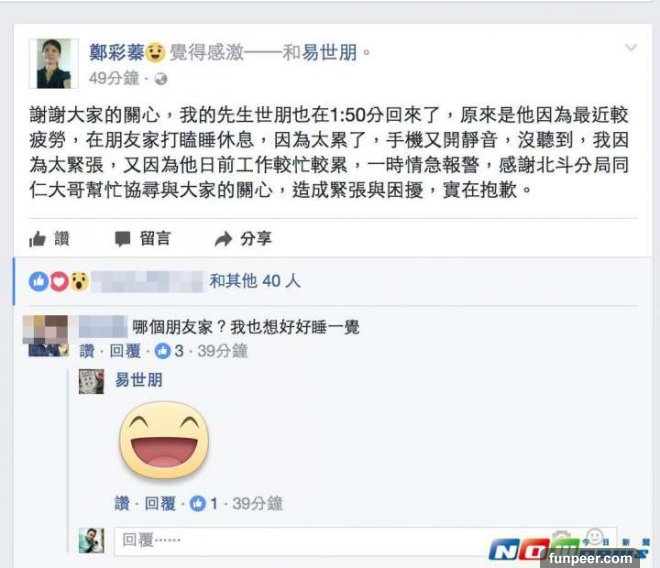Click the wow face reaction icon
Image resolution: width=660 pixels, height=568 pixels.
point(79,281)
